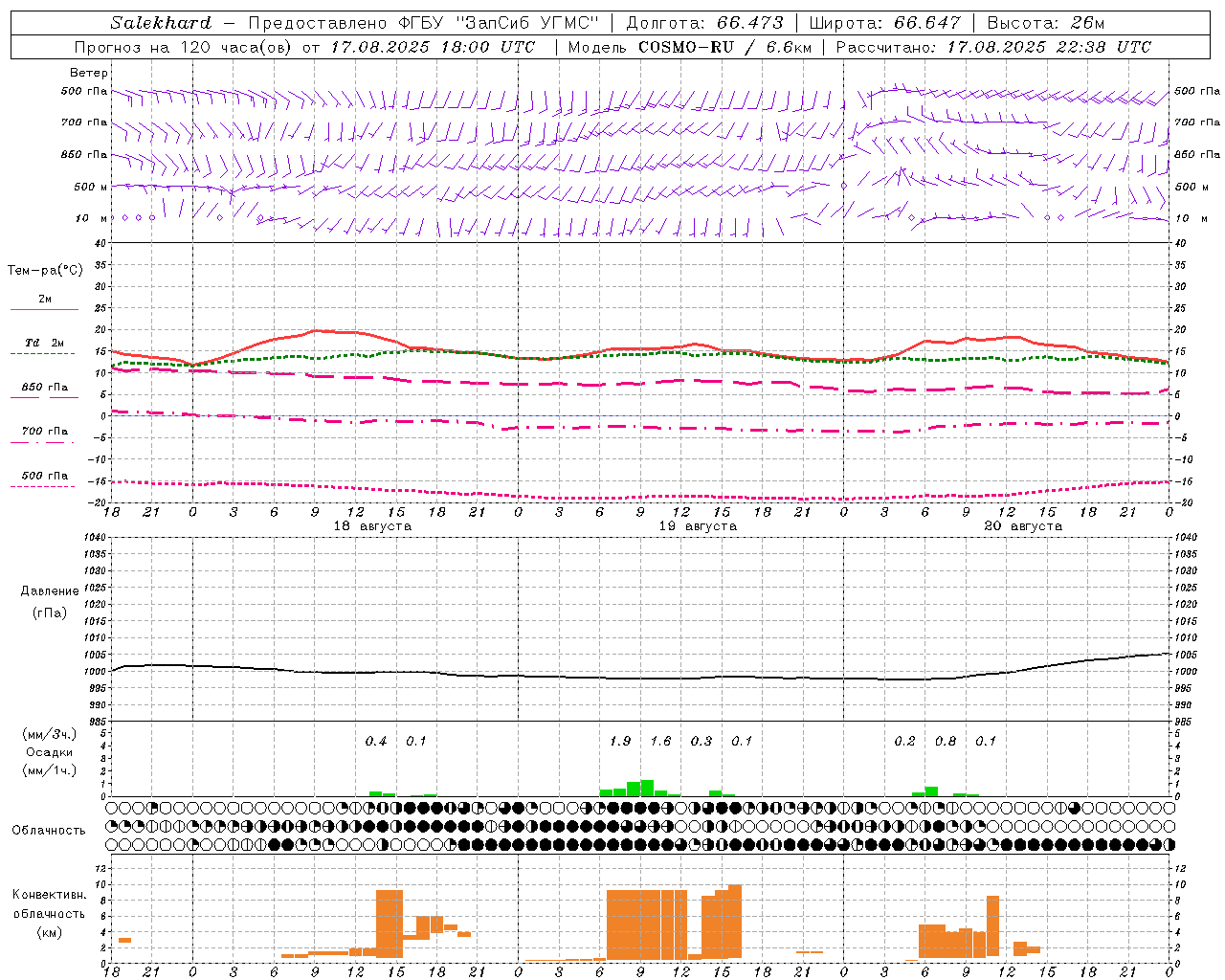Screen dimensions: 1225x980
Task: Click the "Модель COSMO-RU / 6.6км" text
Action: coord(689,47)
